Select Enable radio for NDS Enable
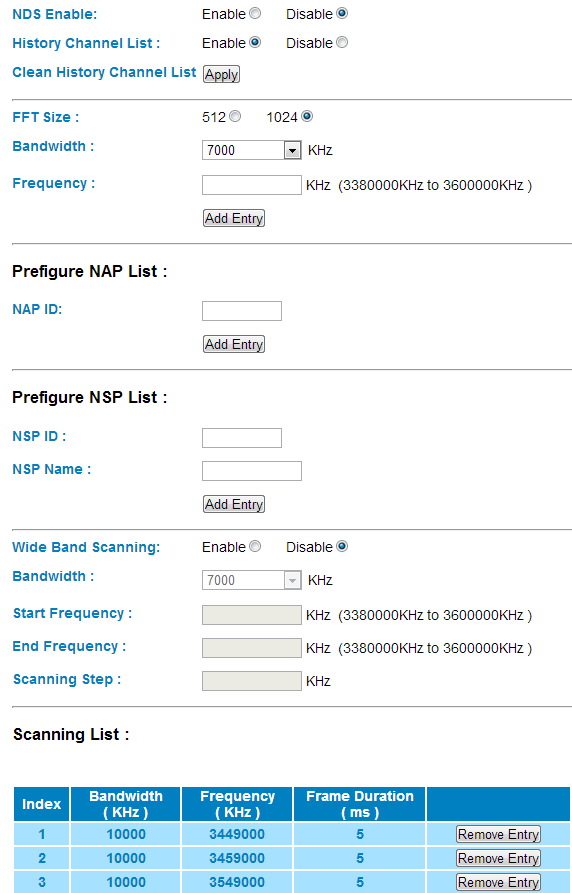 pyautogui.click(x=255, y=13)
